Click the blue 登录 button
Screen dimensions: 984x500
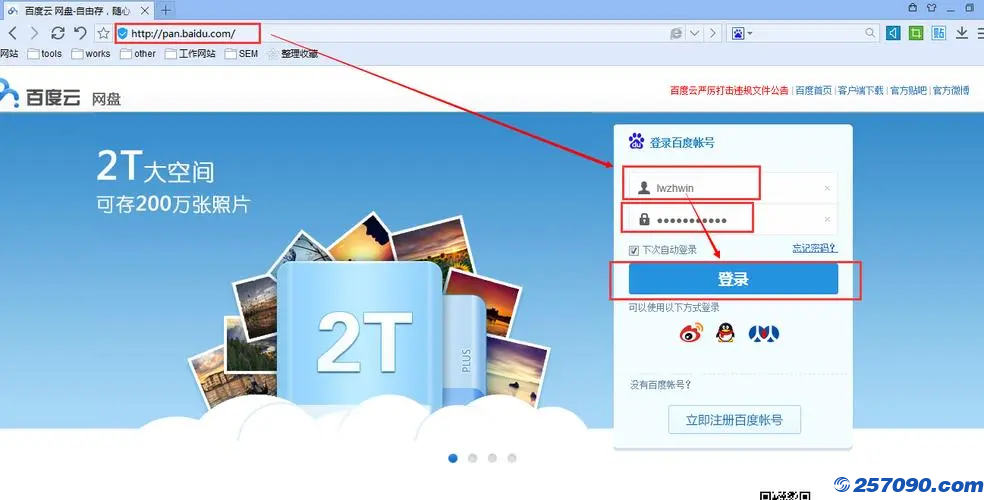[x=733, y=279]
